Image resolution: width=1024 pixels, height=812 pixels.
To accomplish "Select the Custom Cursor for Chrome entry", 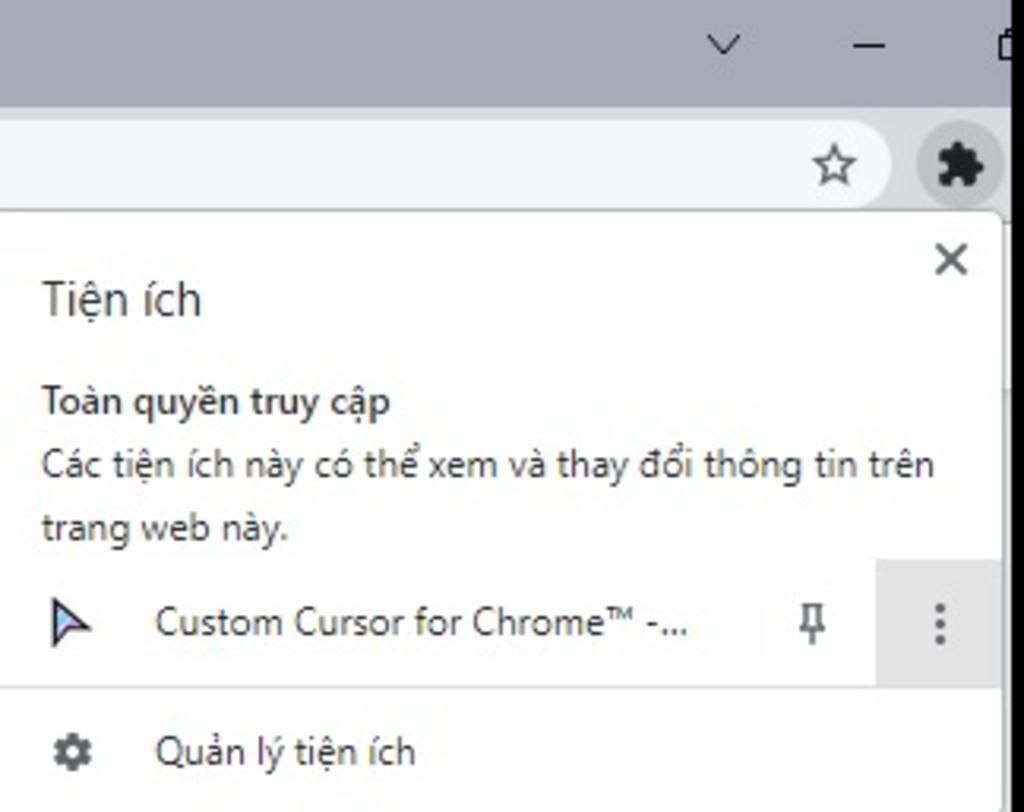I will pos(420,624).
